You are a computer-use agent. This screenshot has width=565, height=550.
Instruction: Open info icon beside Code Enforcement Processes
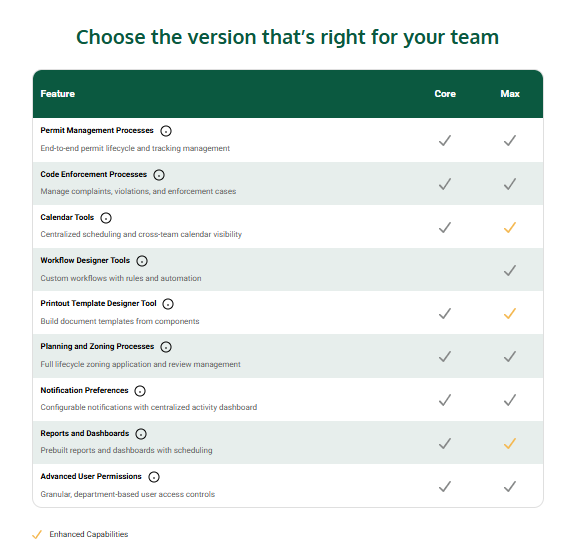159,175
